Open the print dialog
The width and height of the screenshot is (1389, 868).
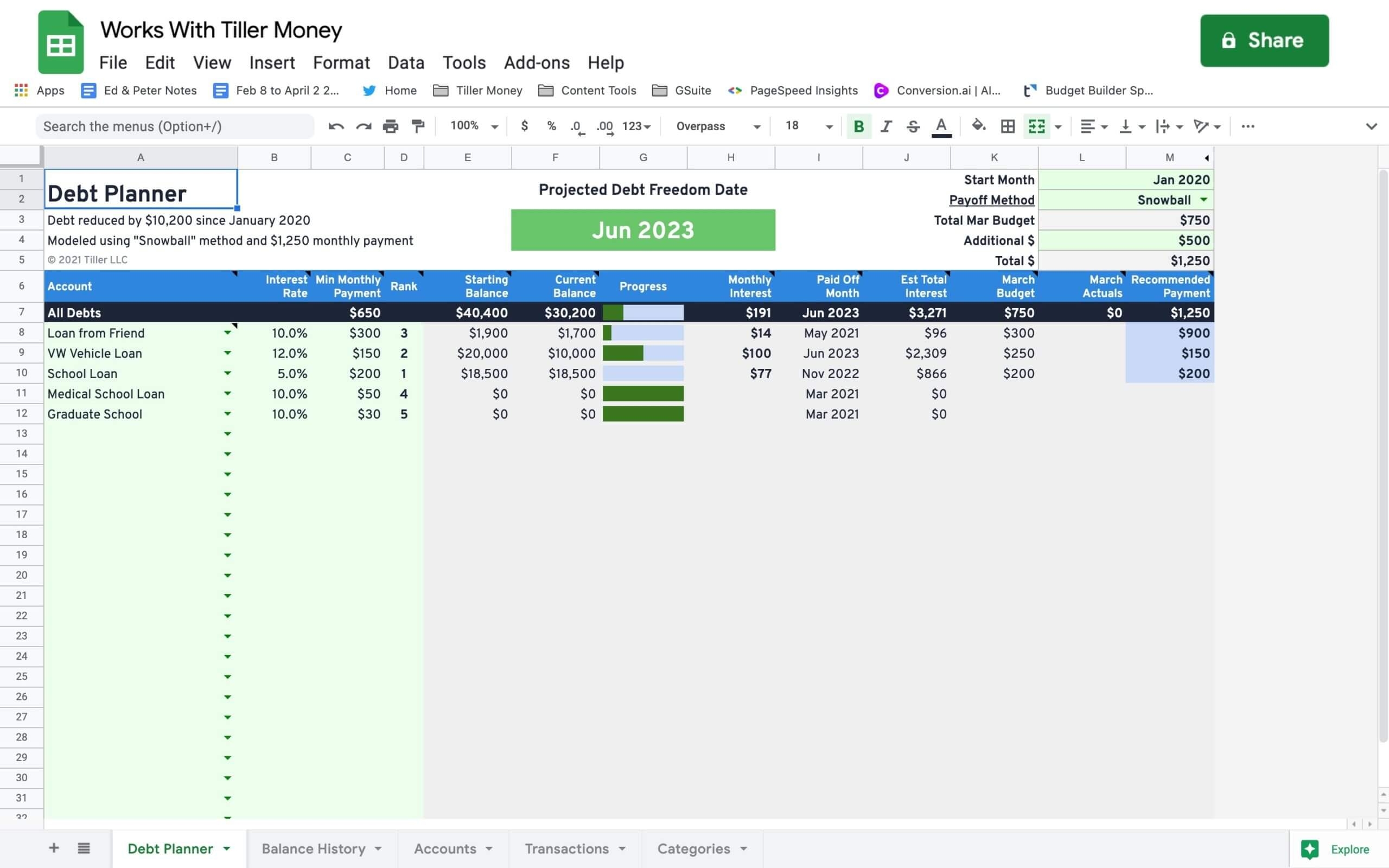click(x=391, y=126)
